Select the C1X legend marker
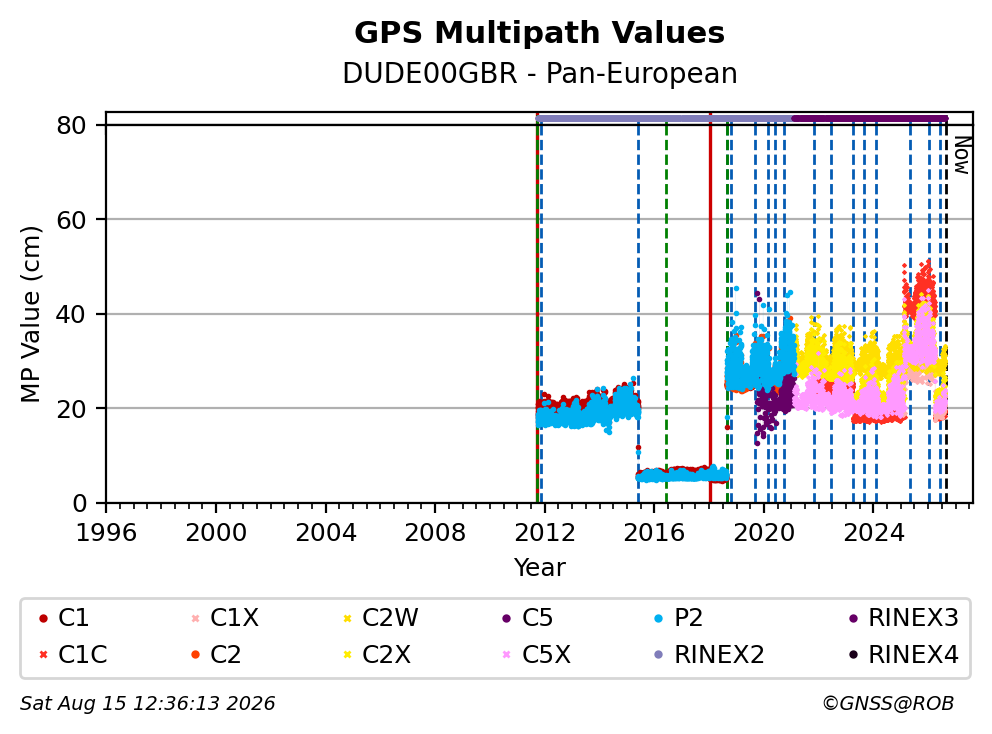This screenshot has width=992, height=734. (195, 618)
